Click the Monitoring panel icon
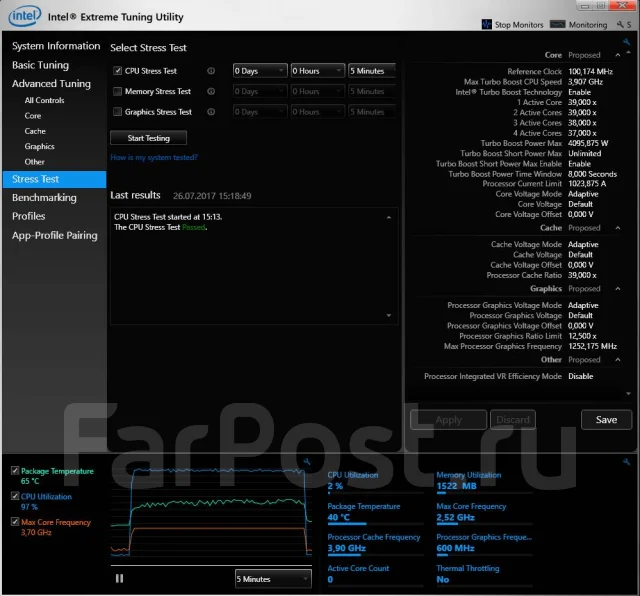Screen dimensions: 640x596 tap(558, 24)
